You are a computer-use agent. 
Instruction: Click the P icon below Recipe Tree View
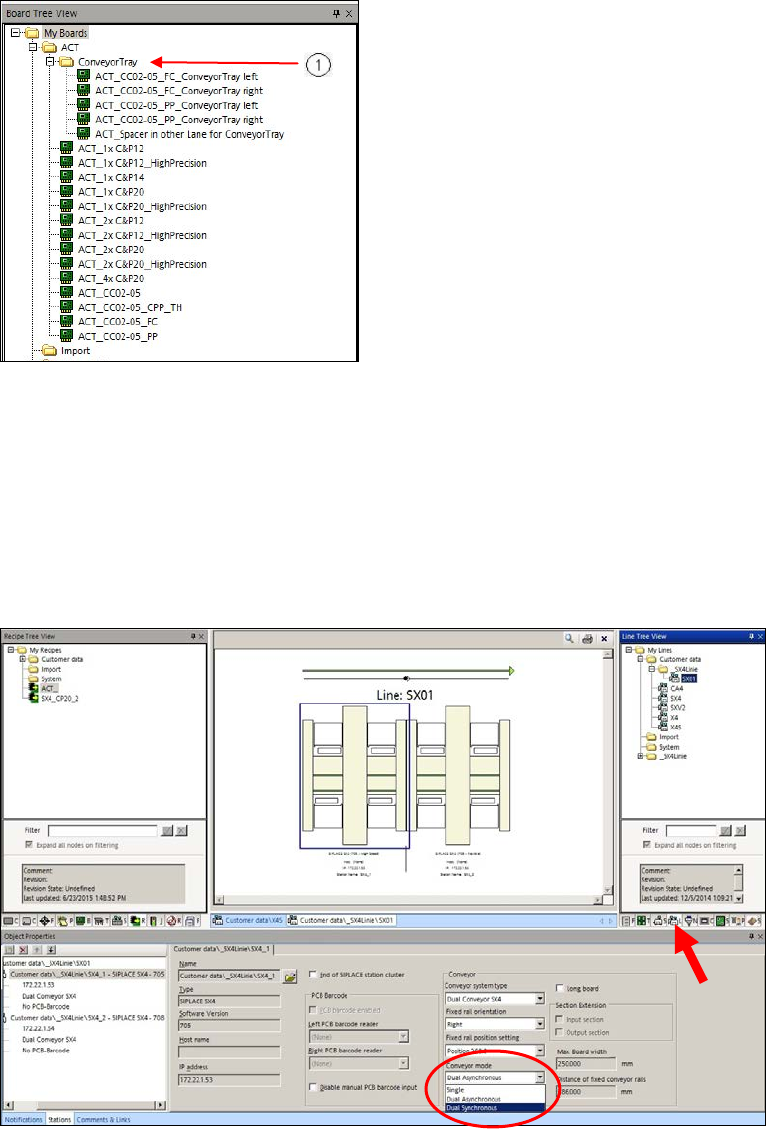(x=65, y=919)
